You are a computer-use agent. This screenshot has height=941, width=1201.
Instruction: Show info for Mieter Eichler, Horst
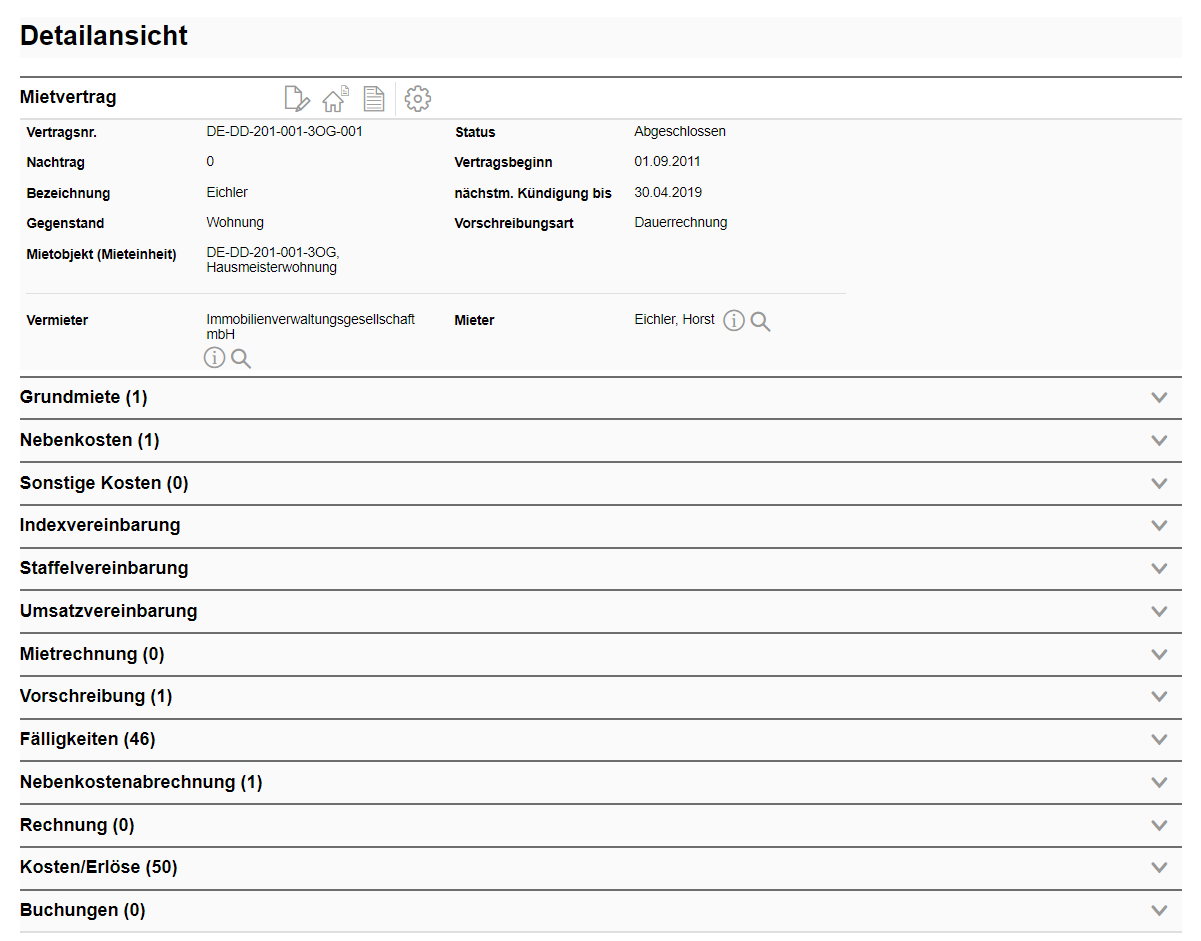pyautogui.click(x=734, y=321)
